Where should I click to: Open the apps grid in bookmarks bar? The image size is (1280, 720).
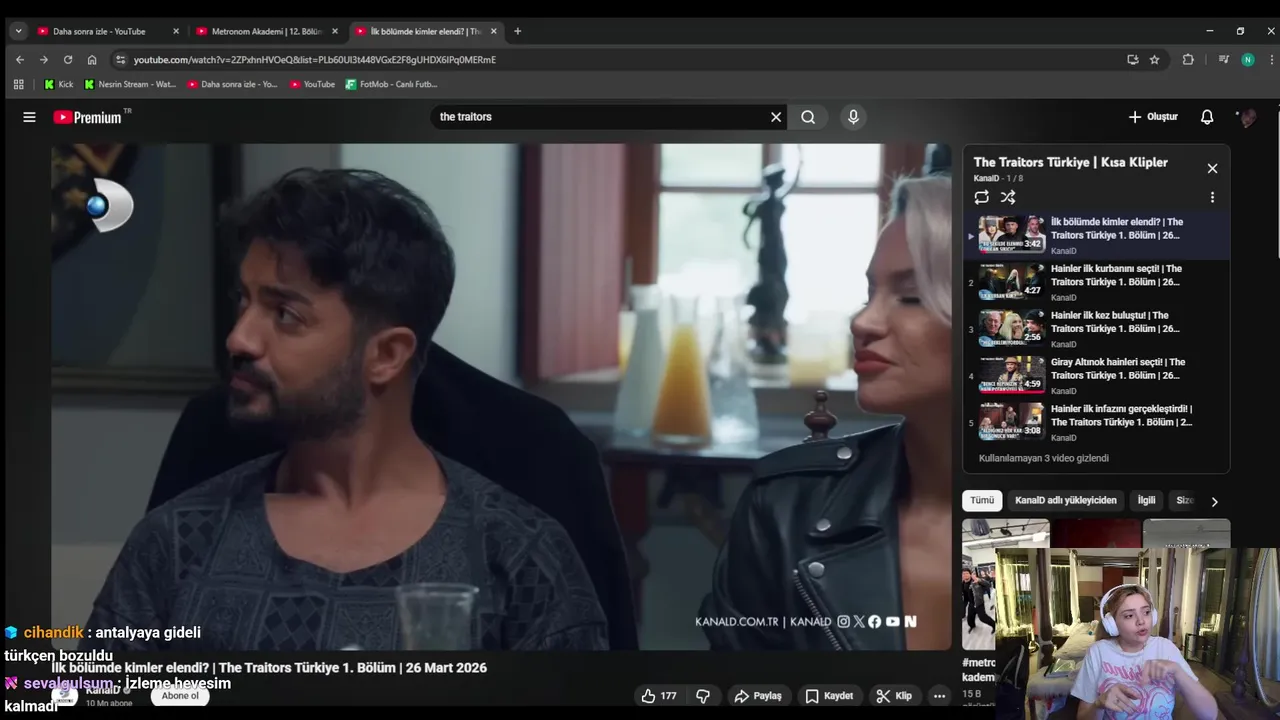[x=18, y=84]
